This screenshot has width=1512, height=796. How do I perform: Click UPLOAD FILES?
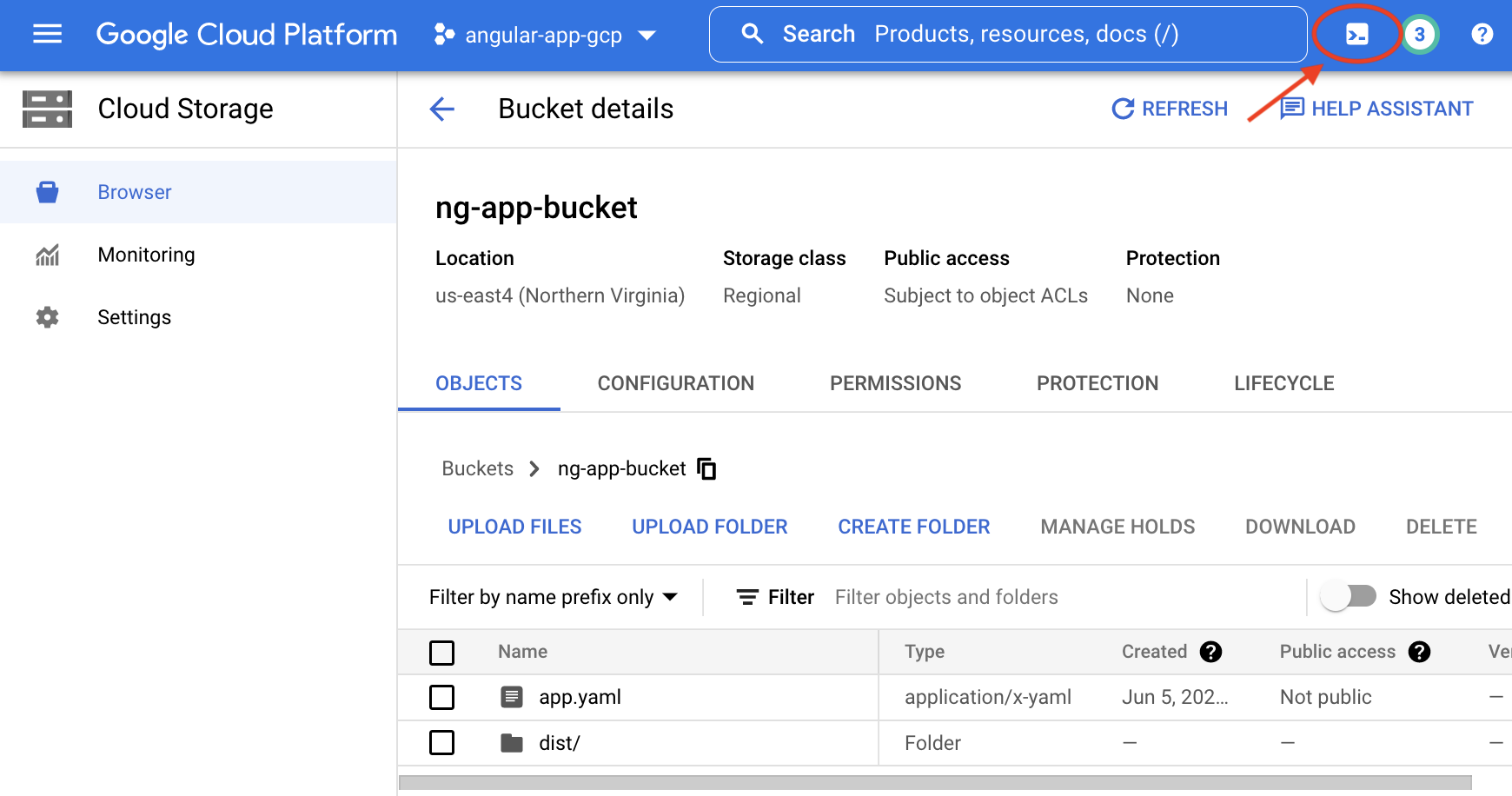(x=514, y=527)
